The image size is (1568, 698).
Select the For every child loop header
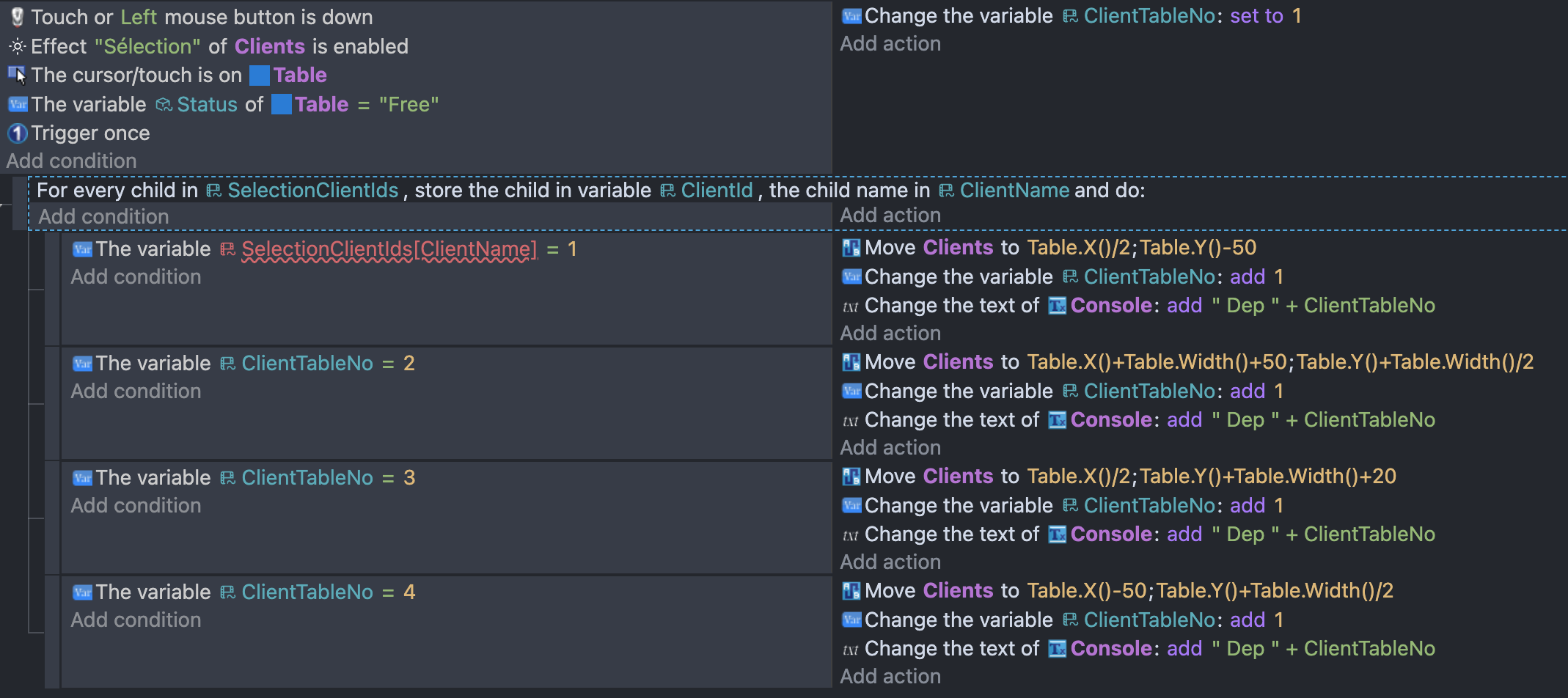591,190
